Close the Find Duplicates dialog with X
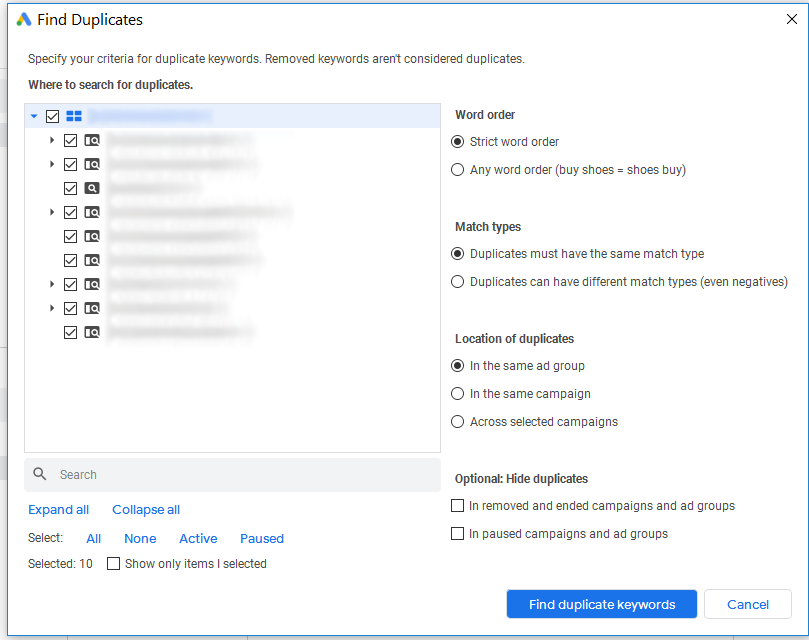Image resolution: width=809 pixels, height=640 pixels. [x=791, y=19]
